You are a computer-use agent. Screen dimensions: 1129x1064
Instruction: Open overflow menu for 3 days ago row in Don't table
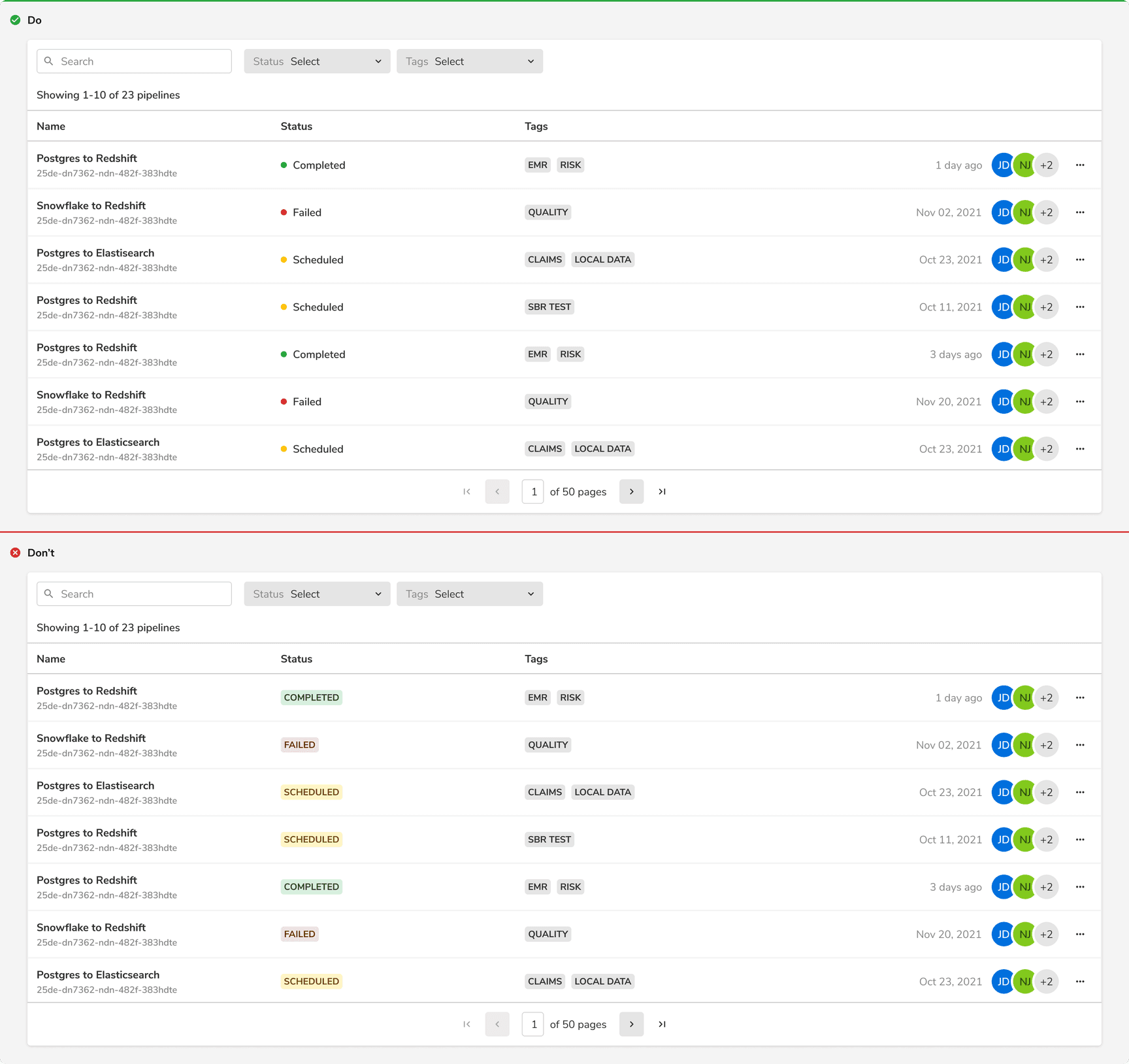pyautogui.click(x=1080, y=887)
